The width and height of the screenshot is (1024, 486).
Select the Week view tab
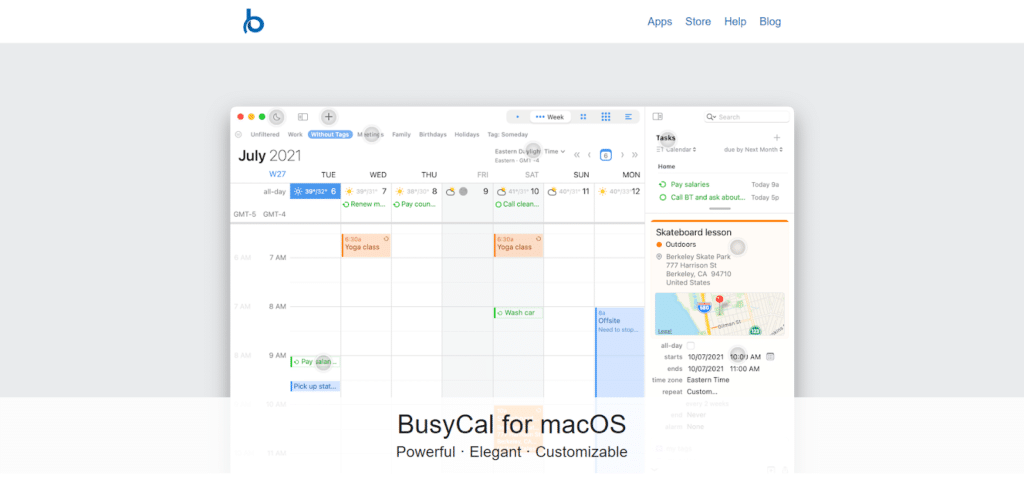[550, 117]
